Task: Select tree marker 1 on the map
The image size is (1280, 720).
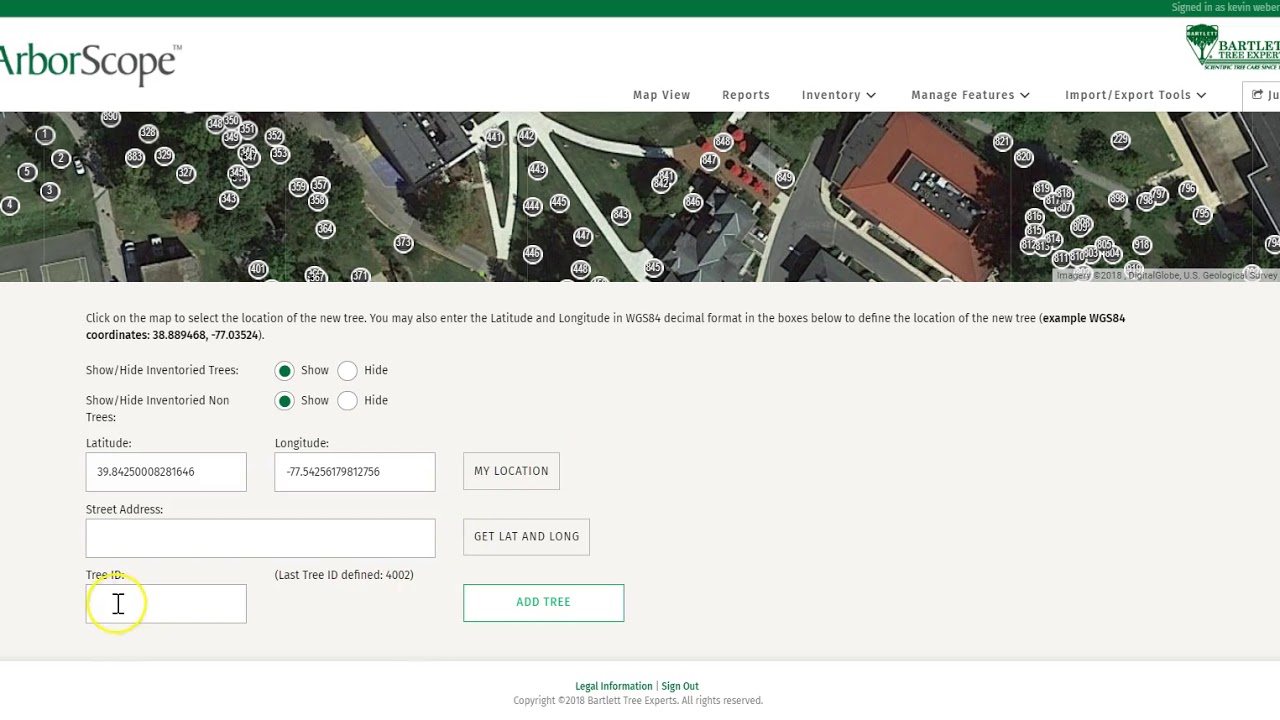Action: (x=44, y=134)
